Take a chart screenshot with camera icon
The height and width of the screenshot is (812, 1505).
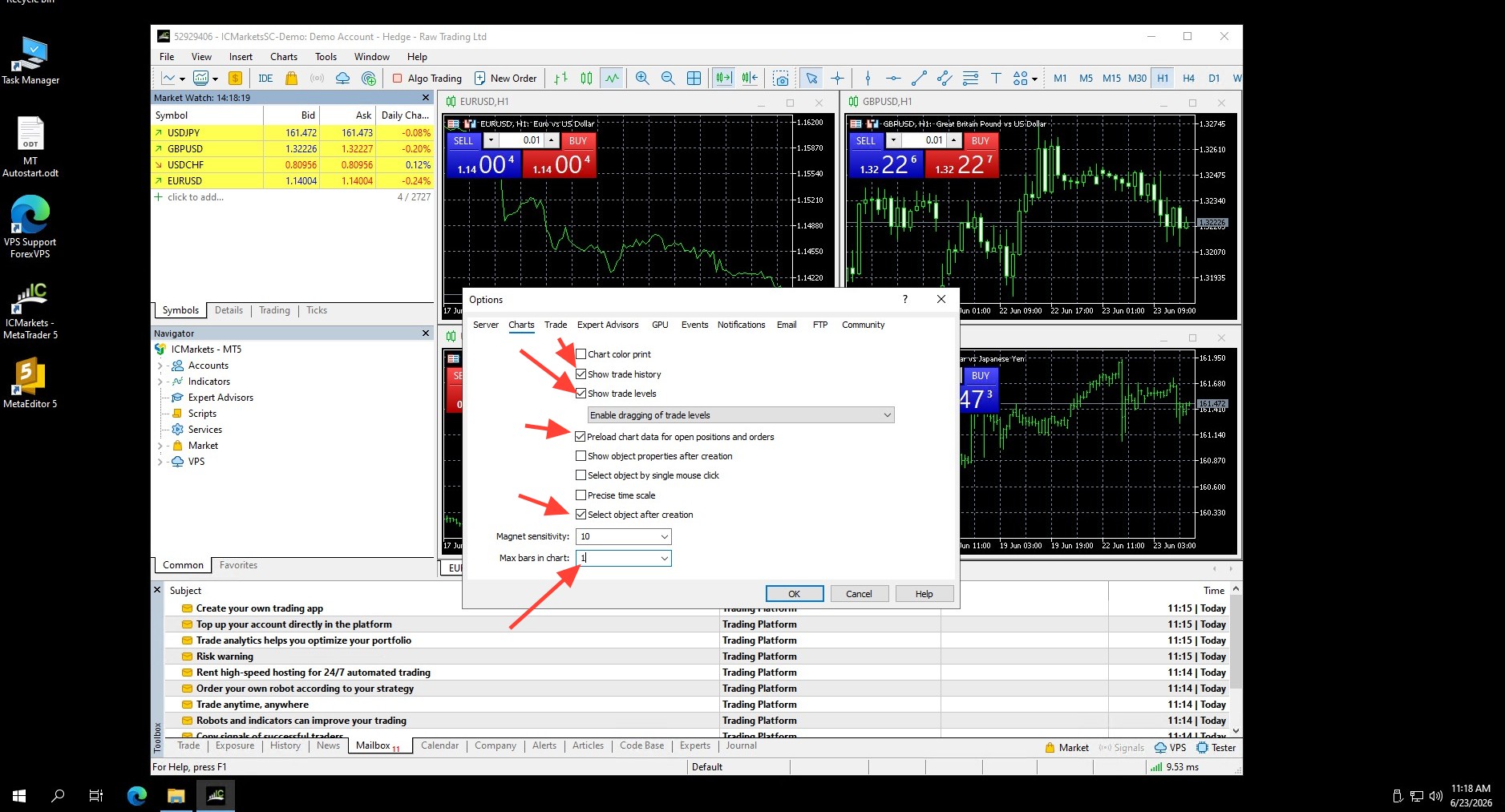pos(781,78)
